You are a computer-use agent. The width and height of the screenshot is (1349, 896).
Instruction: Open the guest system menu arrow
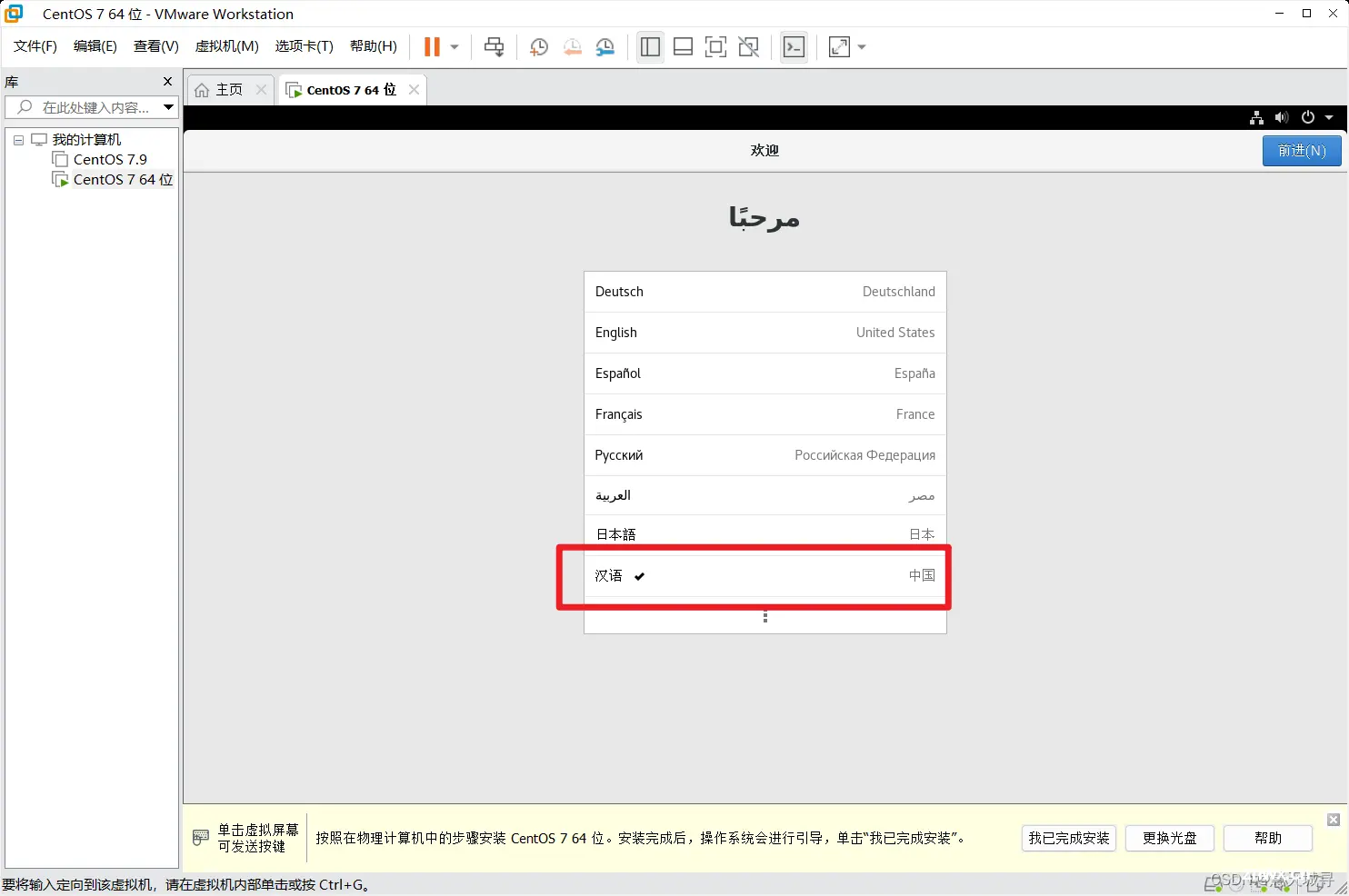click(x=1329, y=117)
